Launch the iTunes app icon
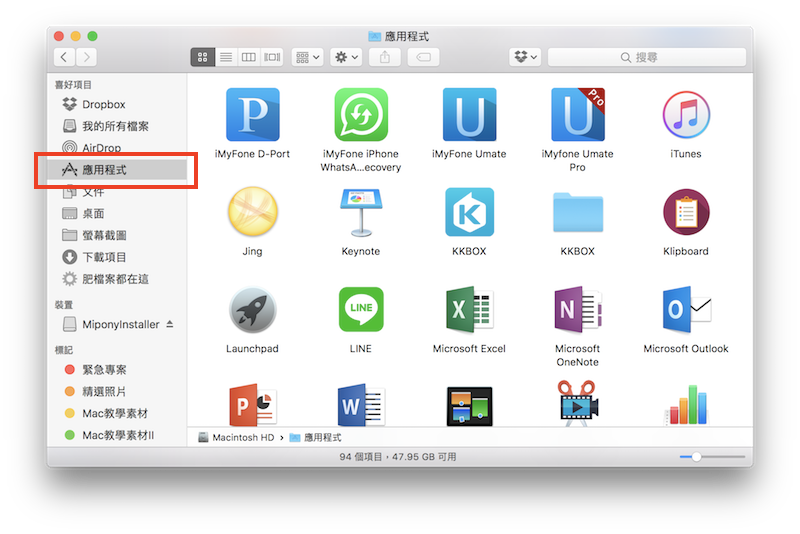 point(686,114)
